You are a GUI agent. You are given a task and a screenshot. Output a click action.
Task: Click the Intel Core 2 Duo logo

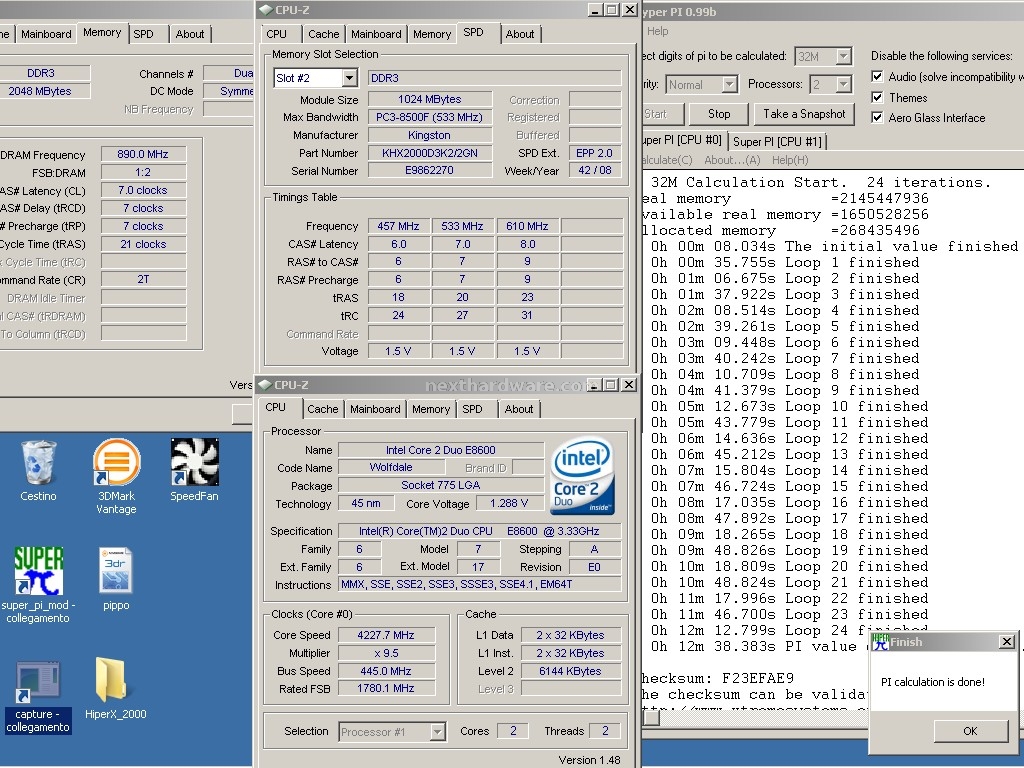(x=581, y=476)
